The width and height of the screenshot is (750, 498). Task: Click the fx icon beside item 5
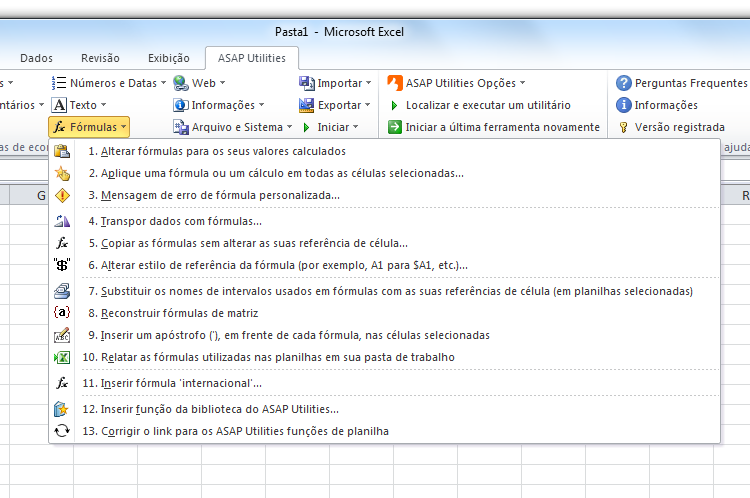coord(62,243)
